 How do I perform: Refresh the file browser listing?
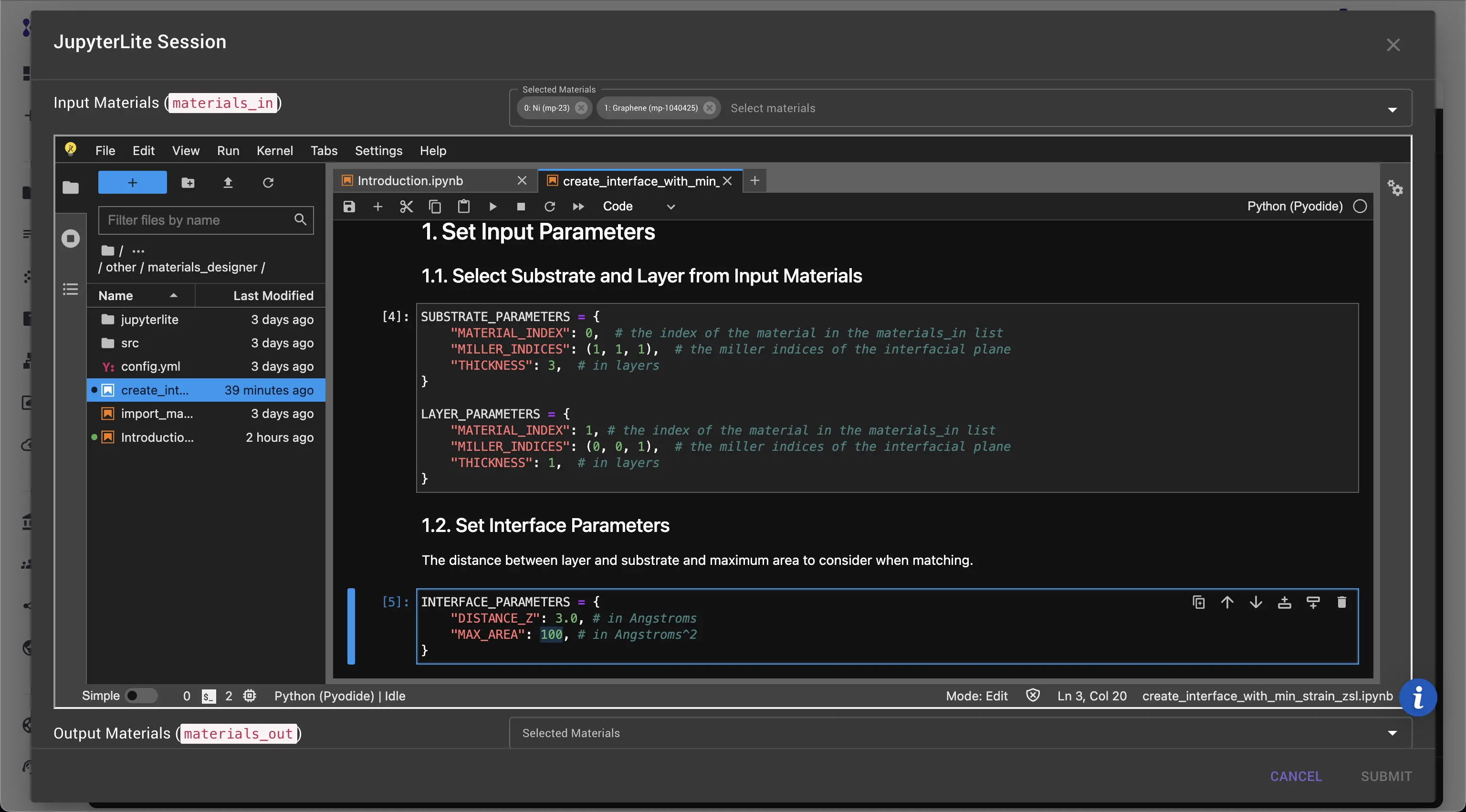tap(268, 183)
